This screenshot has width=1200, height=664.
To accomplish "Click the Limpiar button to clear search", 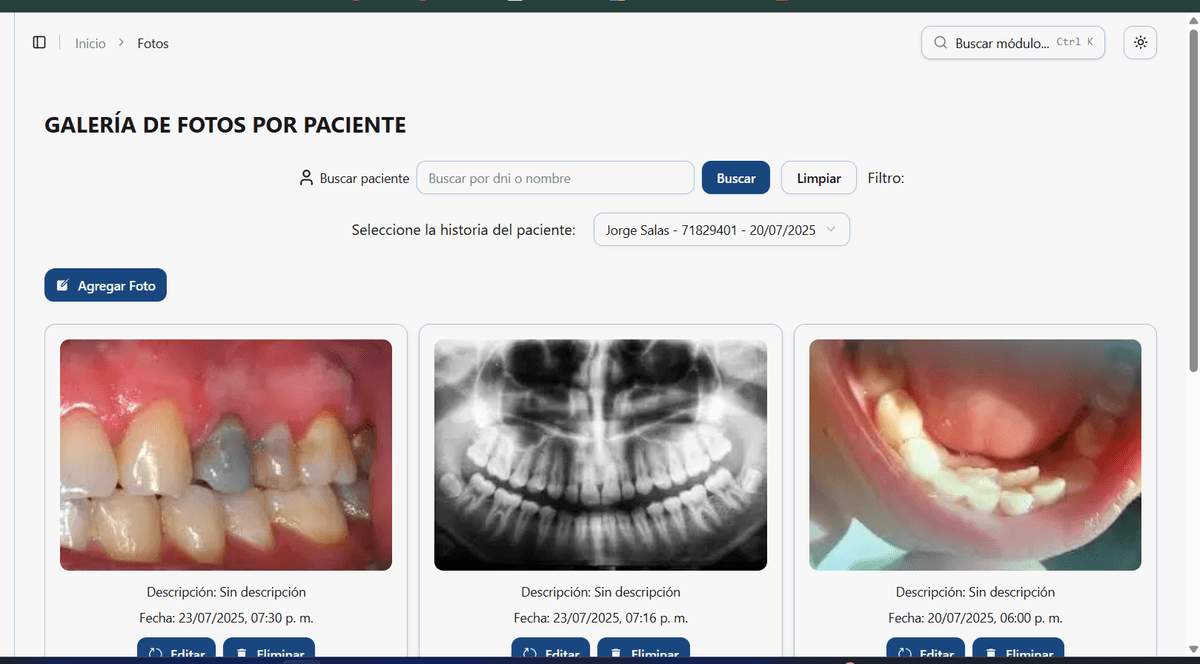I will 818,177.
